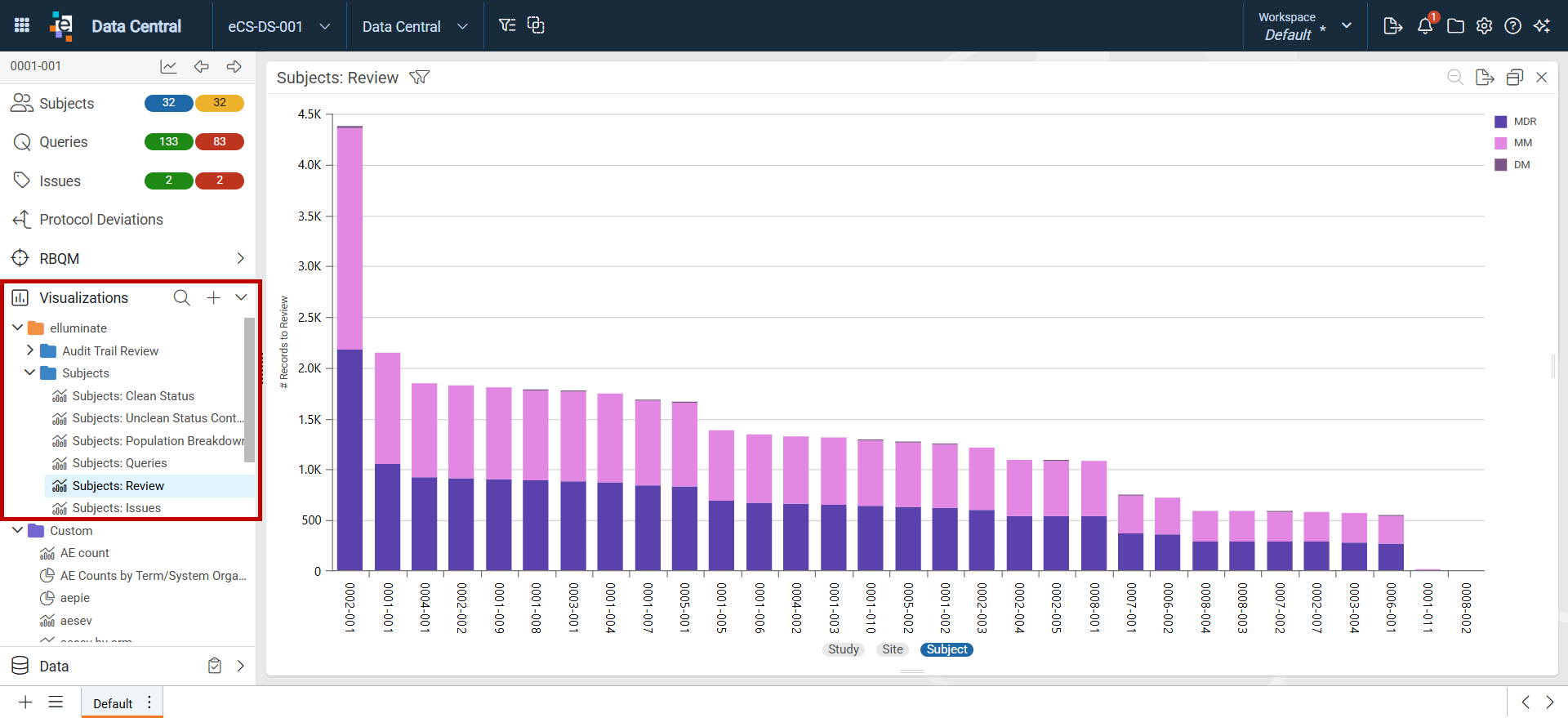Go to previous subject with left arrow

(201, 66)
